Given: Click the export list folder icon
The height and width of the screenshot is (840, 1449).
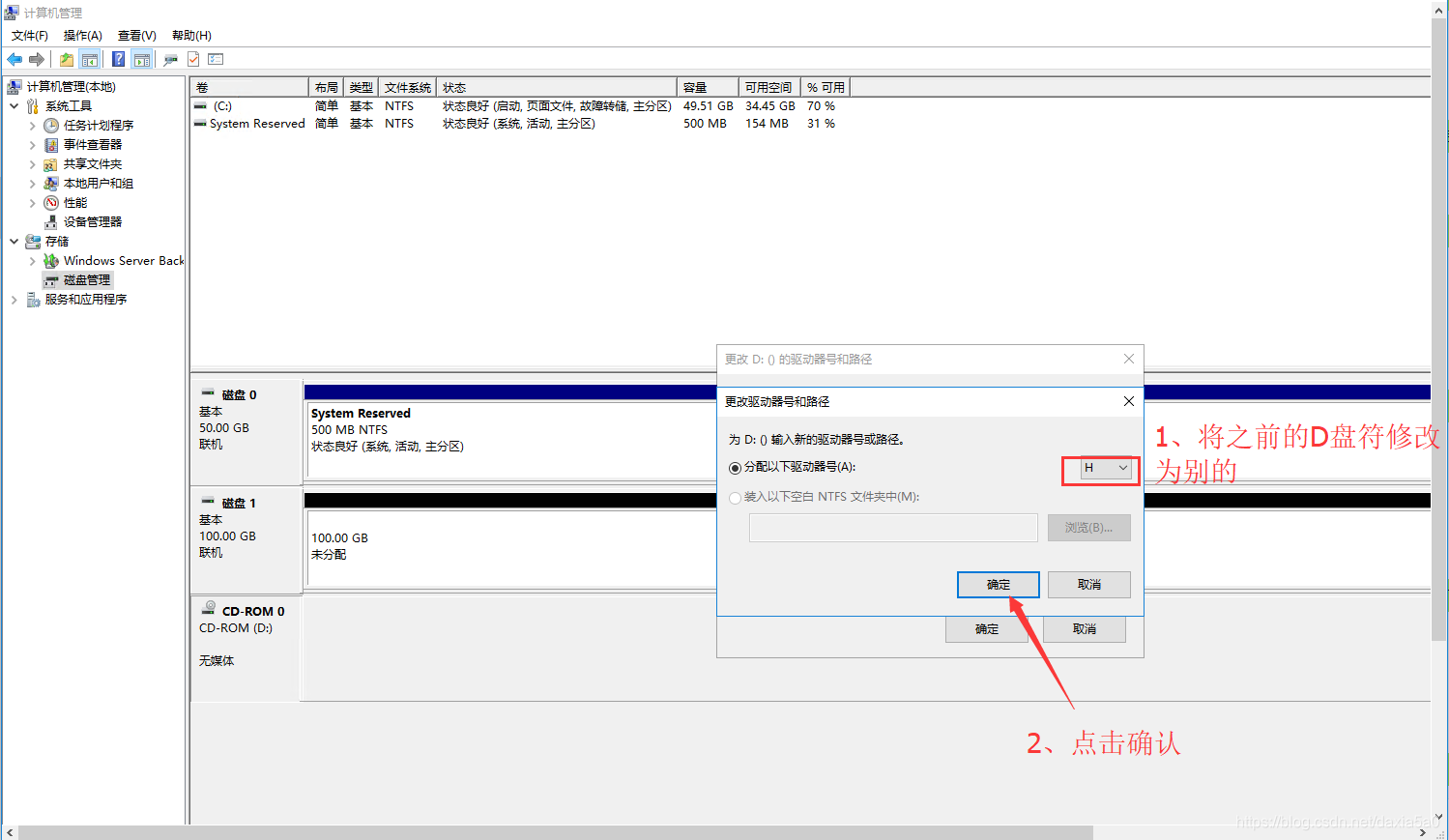Looking at the screenshot, I should pos(65,59).
